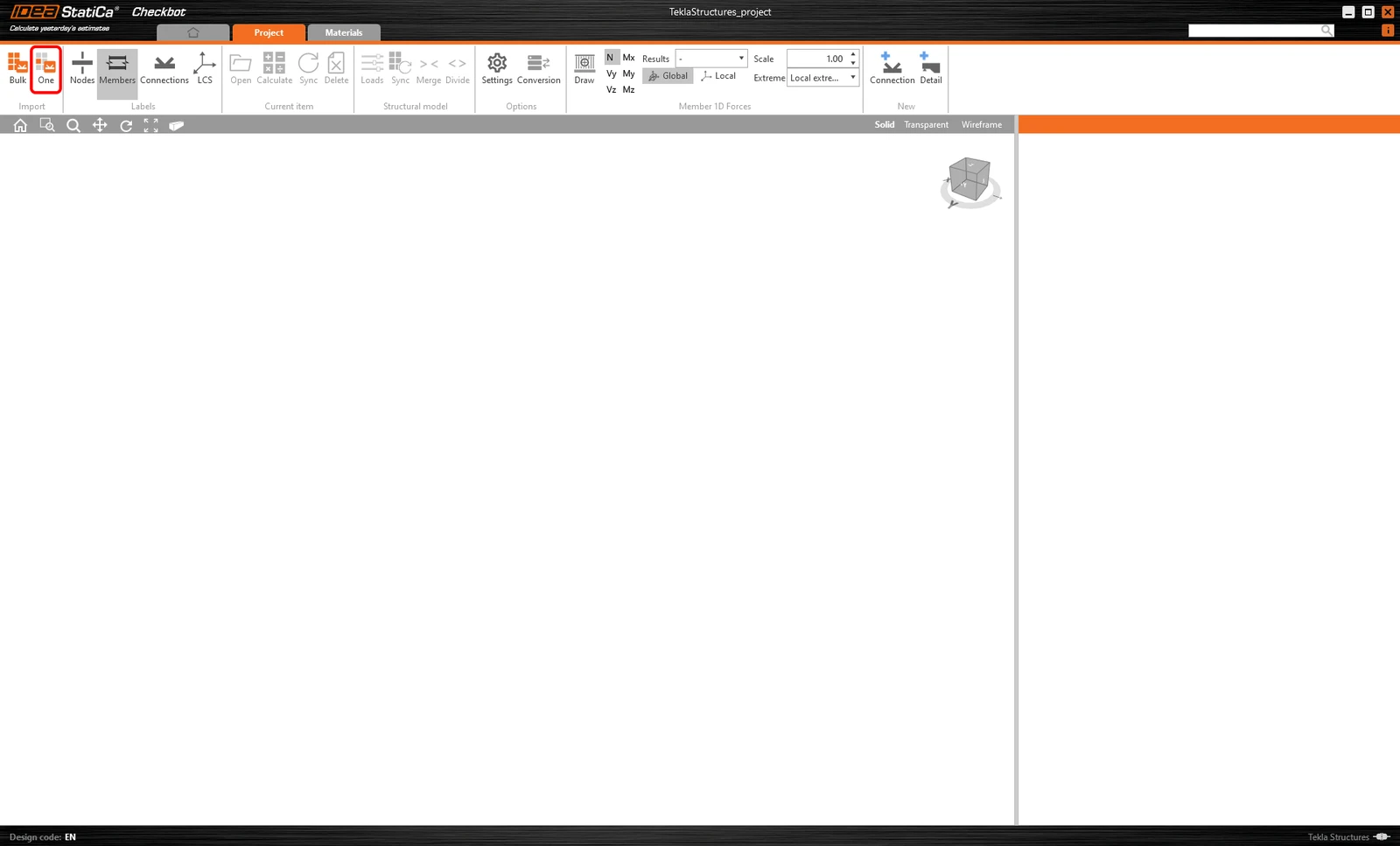Open the Results dropdown
Image resolution: width=1400 pixels, height=846 pixels.
click(x=711, y=59)
